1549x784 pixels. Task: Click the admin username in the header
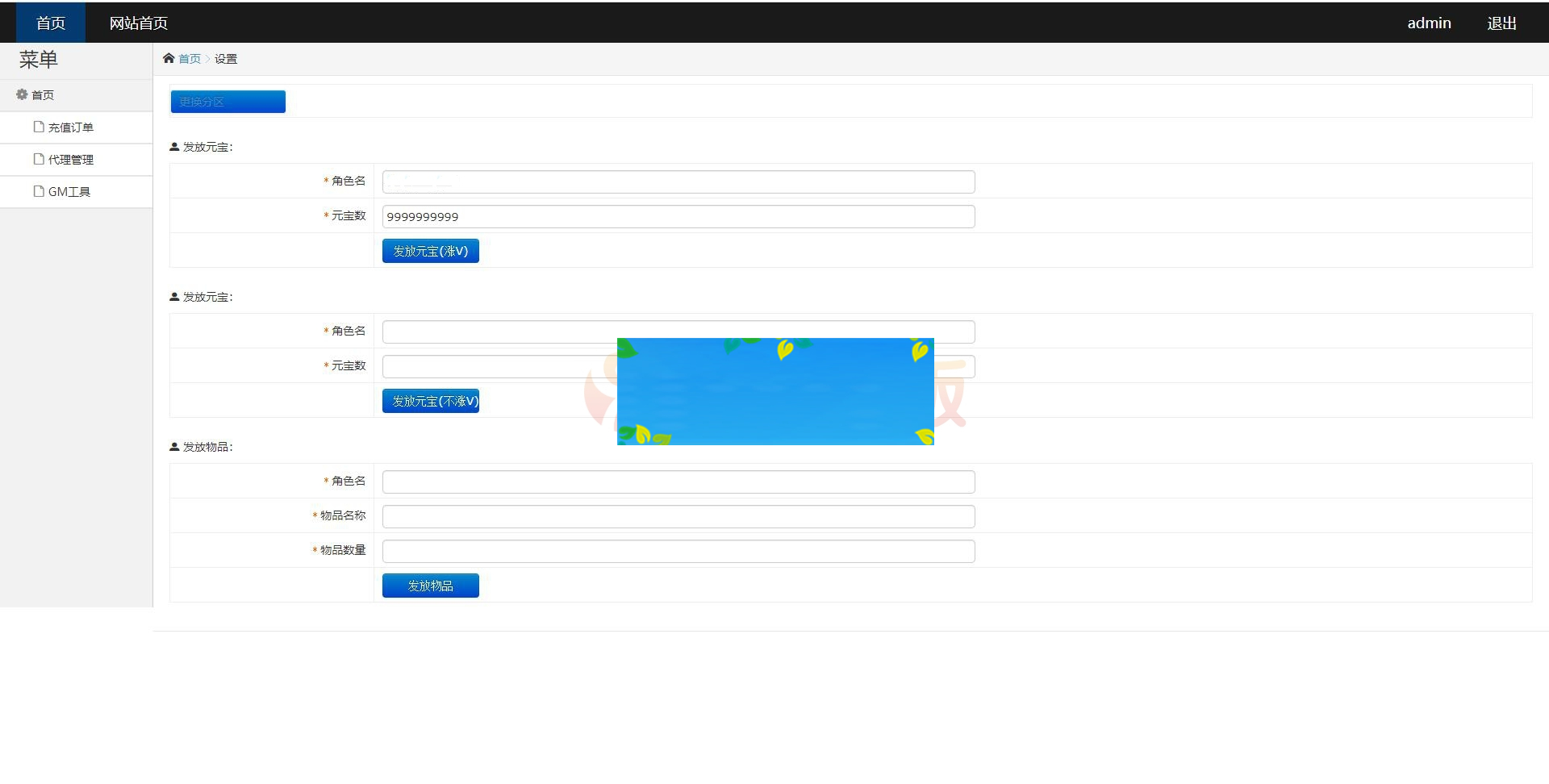pos(1429,23)
